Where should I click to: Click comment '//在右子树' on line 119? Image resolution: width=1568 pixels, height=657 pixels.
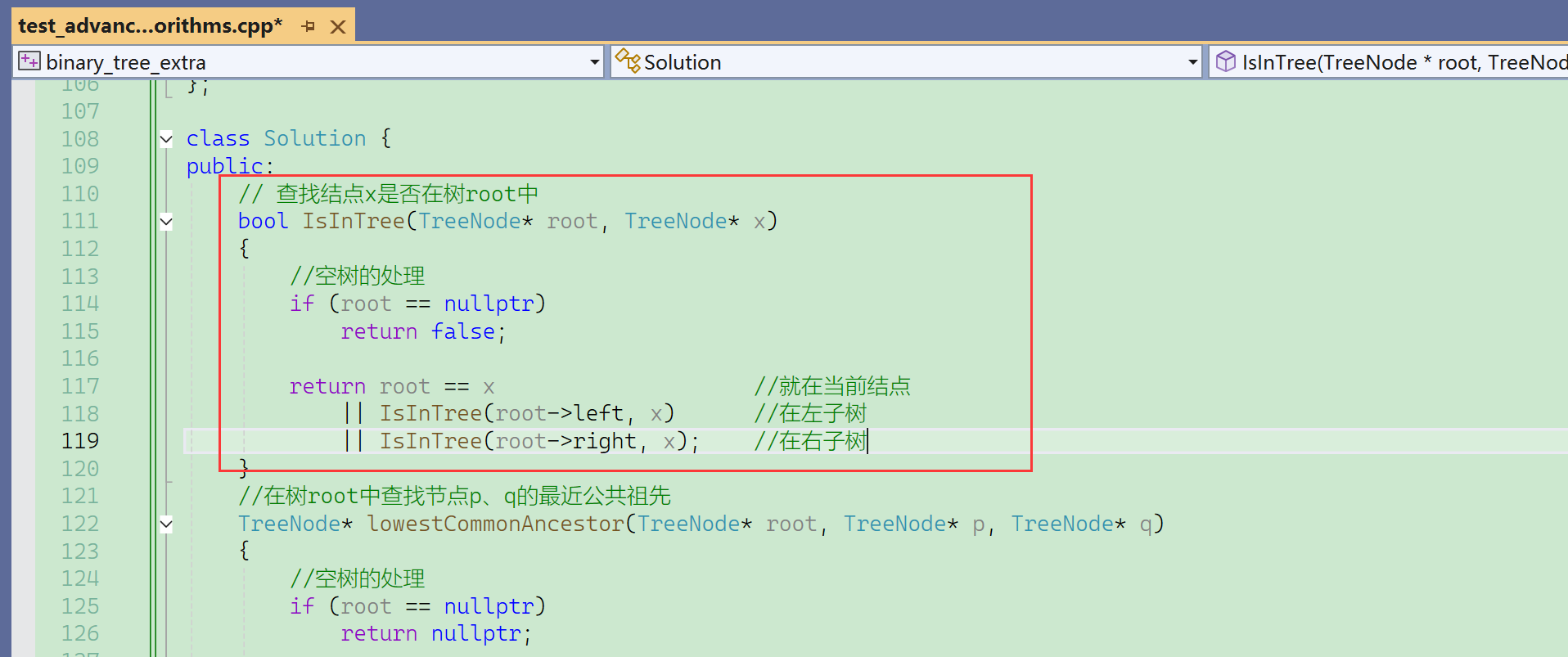(810, 441)
